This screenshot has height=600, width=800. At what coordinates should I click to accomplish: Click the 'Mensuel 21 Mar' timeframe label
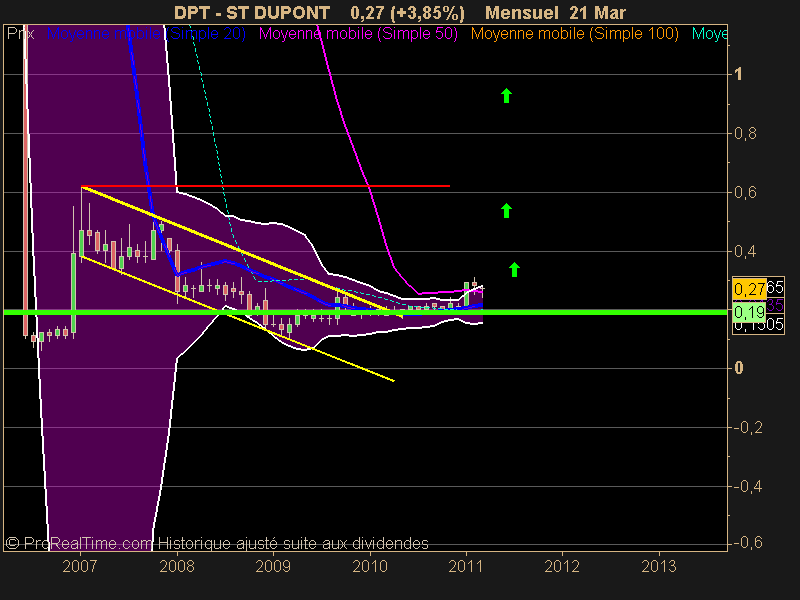click(555, 12)
